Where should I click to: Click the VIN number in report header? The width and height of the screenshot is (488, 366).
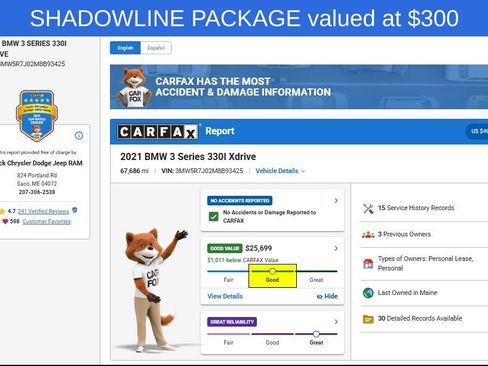[x=209, y=171]
